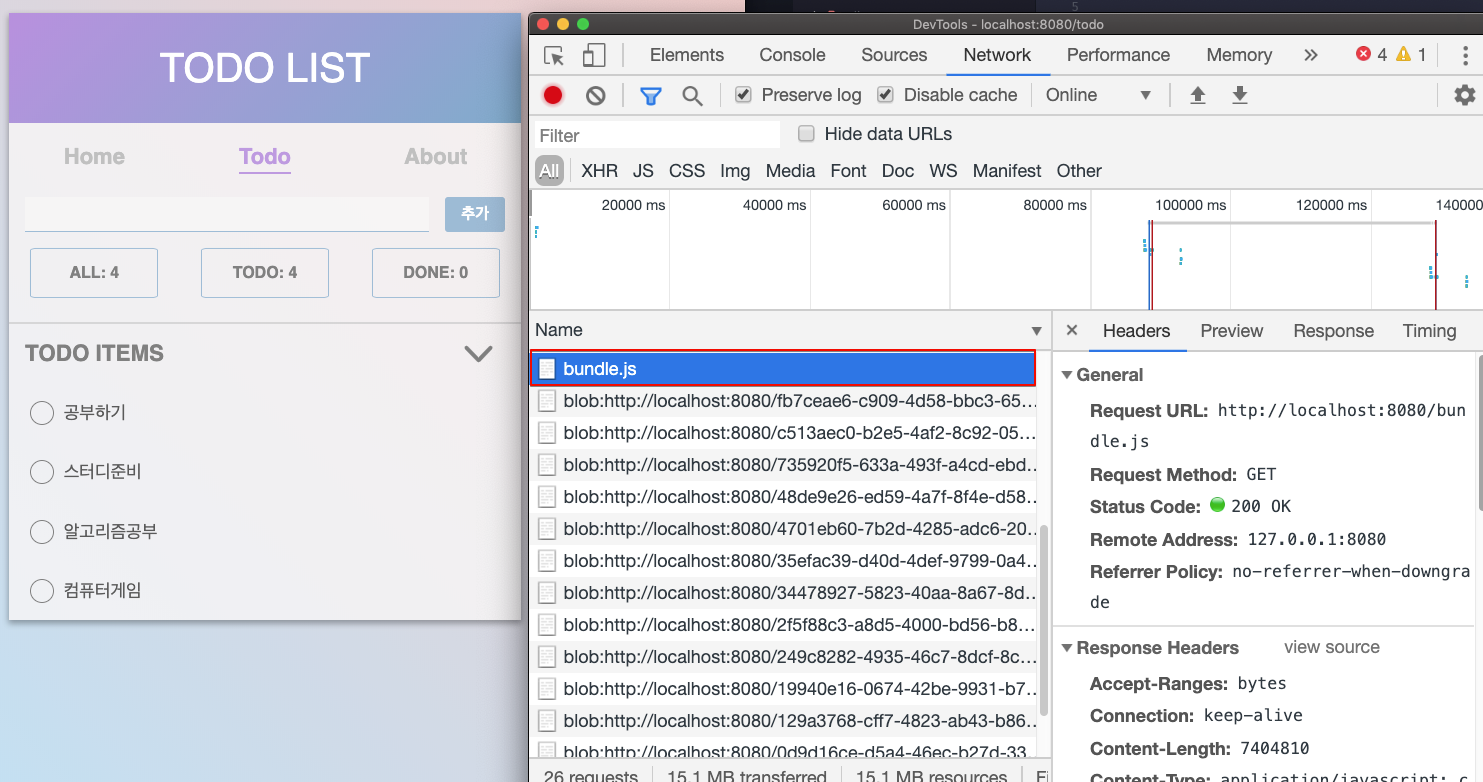Check the 스터디준비 todo item circle

42,472
